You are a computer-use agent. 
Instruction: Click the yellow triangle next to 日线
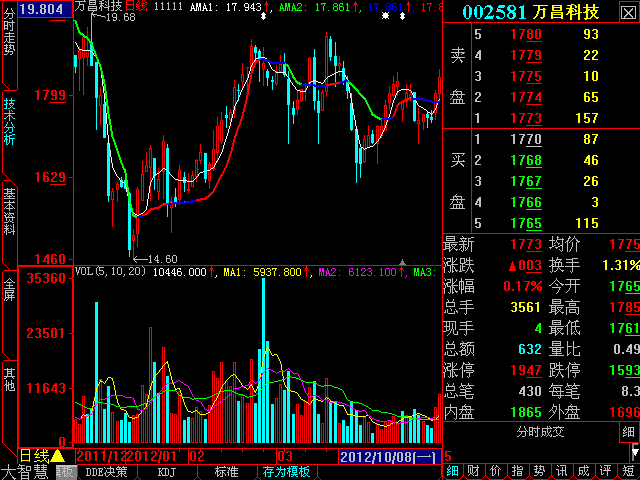coord(58,456)
